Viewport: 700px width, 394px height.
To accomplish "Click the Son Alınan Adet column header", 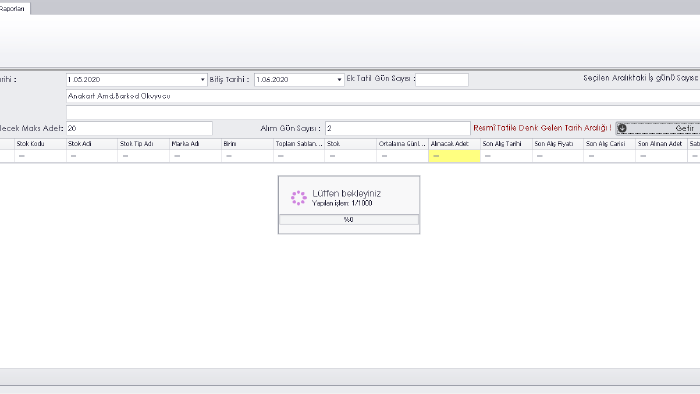I will click(662, 144).
